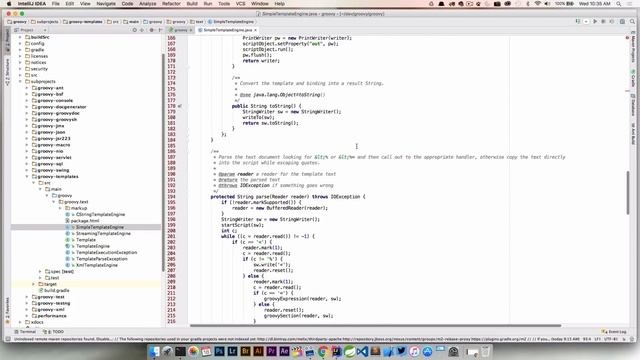Open the Analyze menu

[147, 4]
